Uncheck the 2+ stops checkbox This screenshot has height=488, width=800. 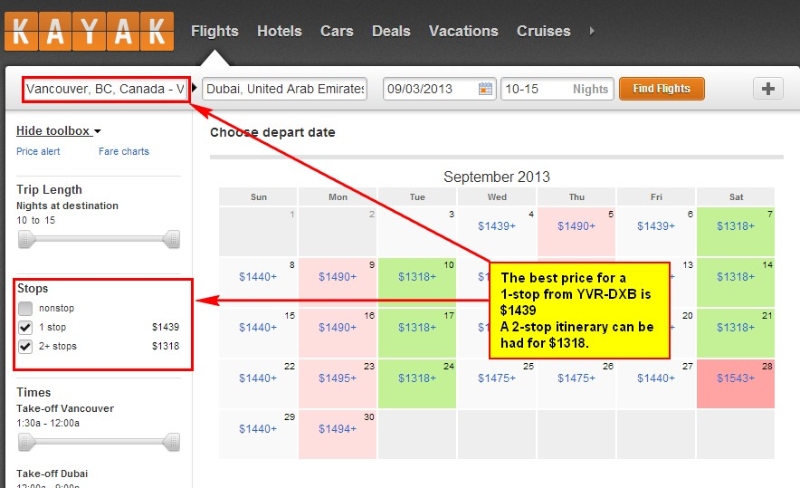point(25,347)
